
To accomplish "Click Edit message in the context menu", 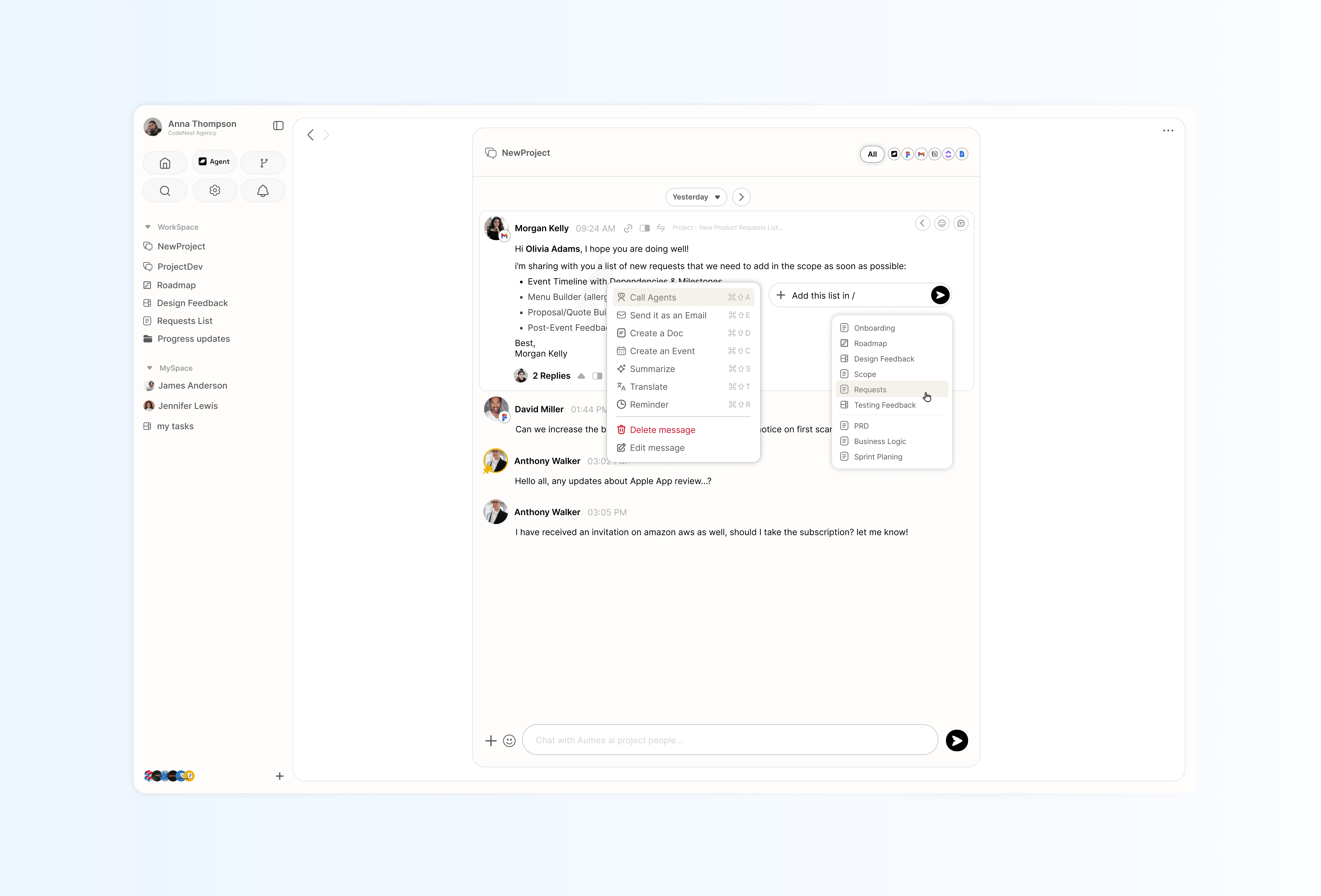I will [x=684, y=448].
